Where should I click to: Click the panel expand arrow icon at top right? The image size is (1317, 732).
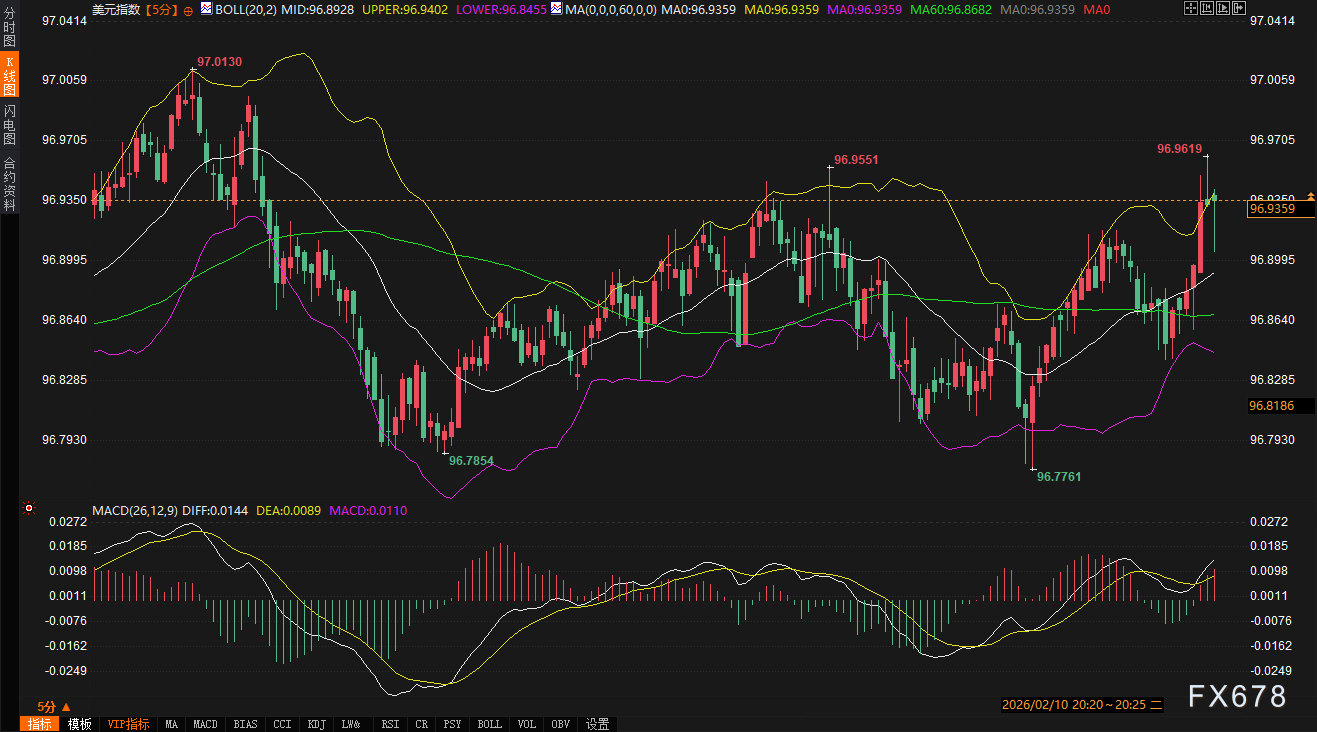1240,8
